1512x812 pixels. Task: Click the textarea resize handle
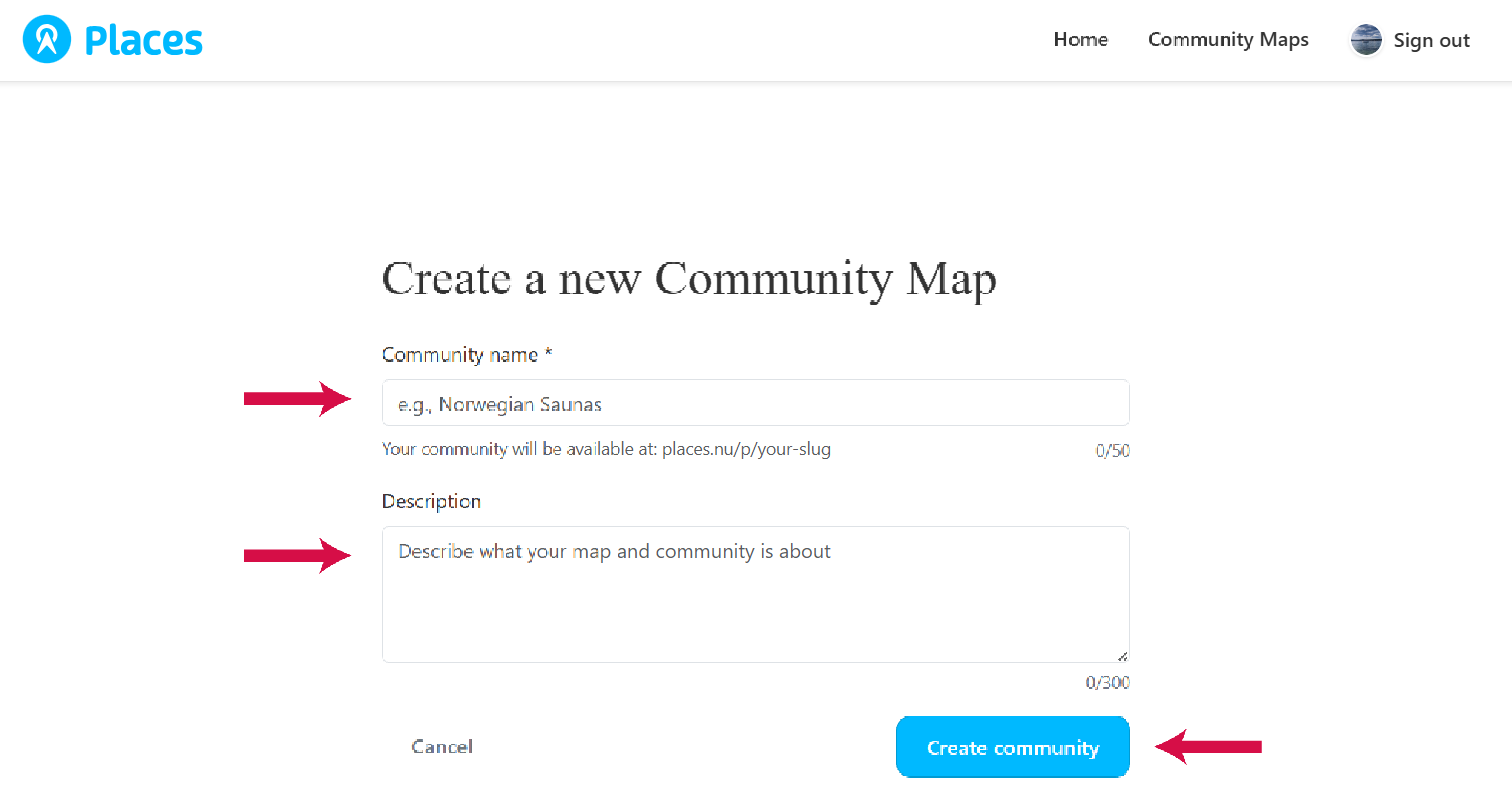[1123, 656]
